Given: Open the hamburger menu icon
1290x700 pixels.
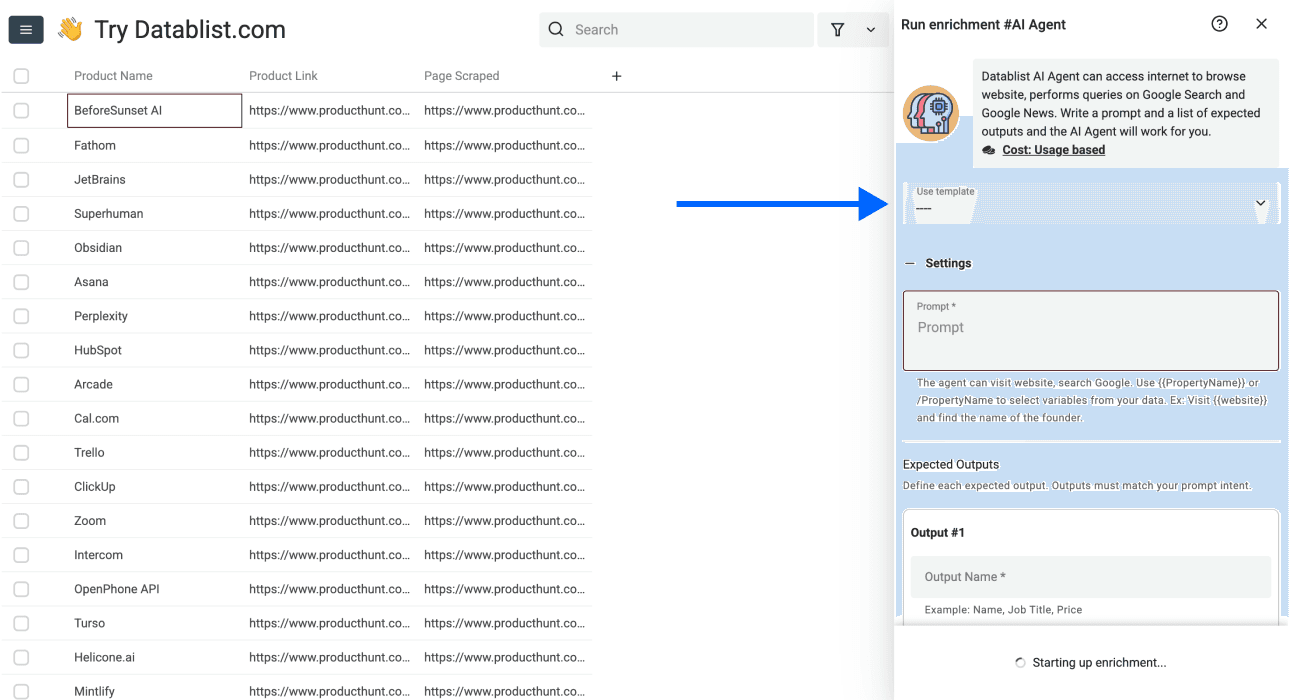Looking at the screenshot, I should pyautogui.click(x=25, y=29).
